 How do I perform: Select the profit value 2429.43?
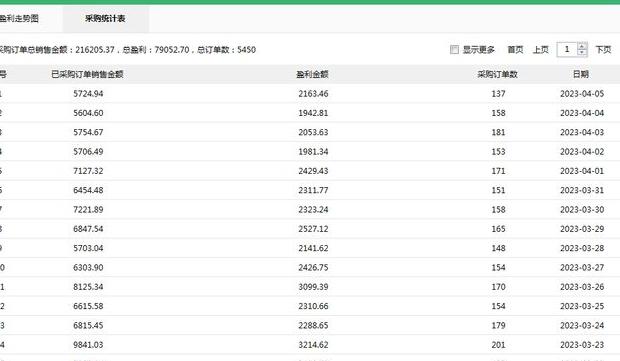(313, 171)
